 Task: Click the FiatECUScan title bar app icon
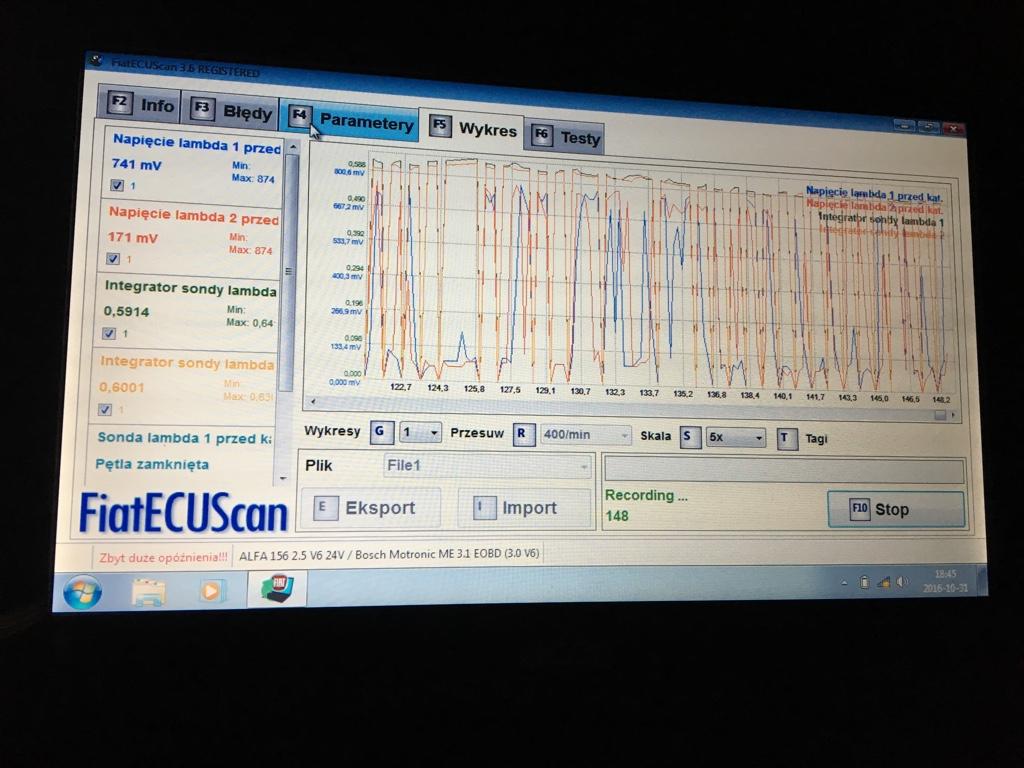point(97,61)
